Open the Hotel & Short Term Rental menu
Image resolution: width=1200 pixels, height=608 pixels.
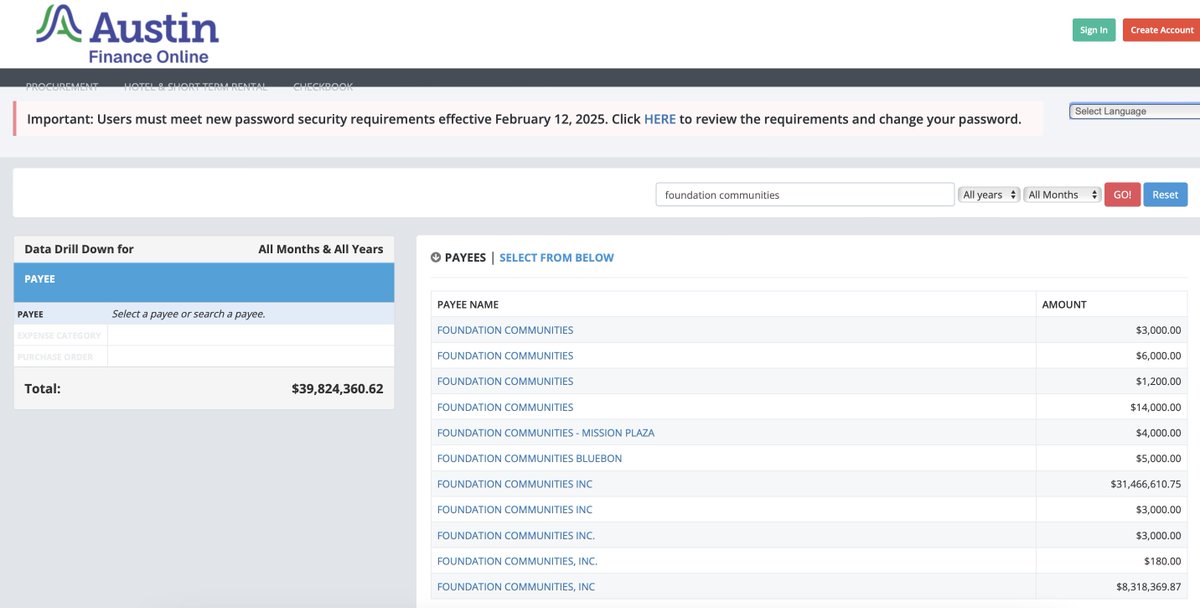pyautogui.click(x=196, y=86)
